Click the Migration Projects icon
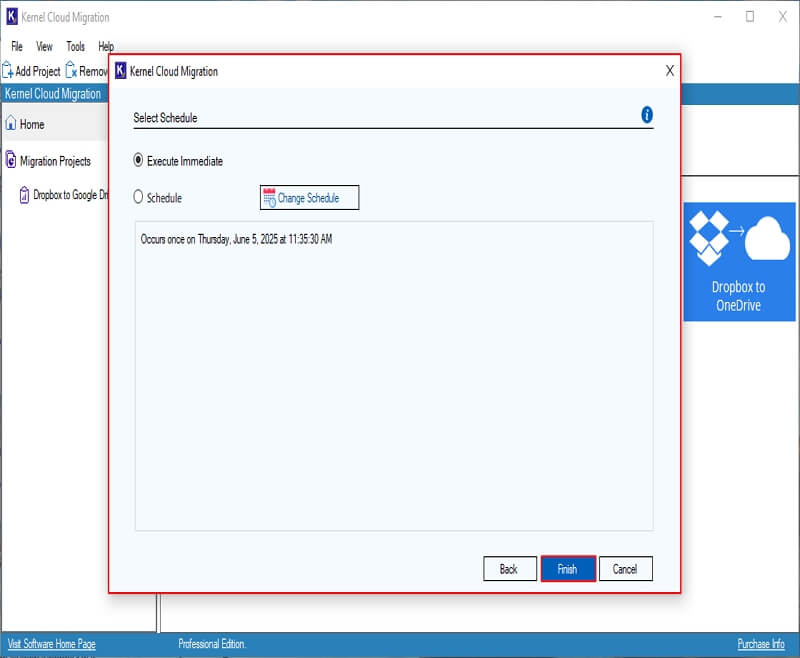This screenshot has width=800, height=658. (x=11, y=160)
